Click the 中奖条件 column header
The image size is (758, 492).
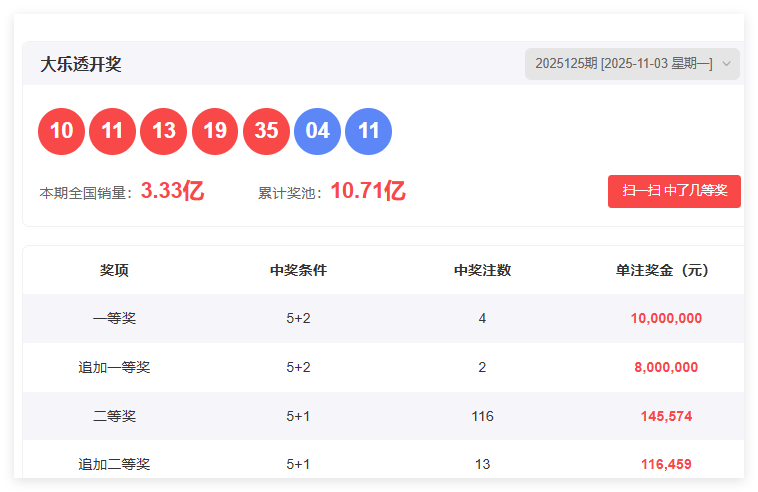(x=298, y=270)
